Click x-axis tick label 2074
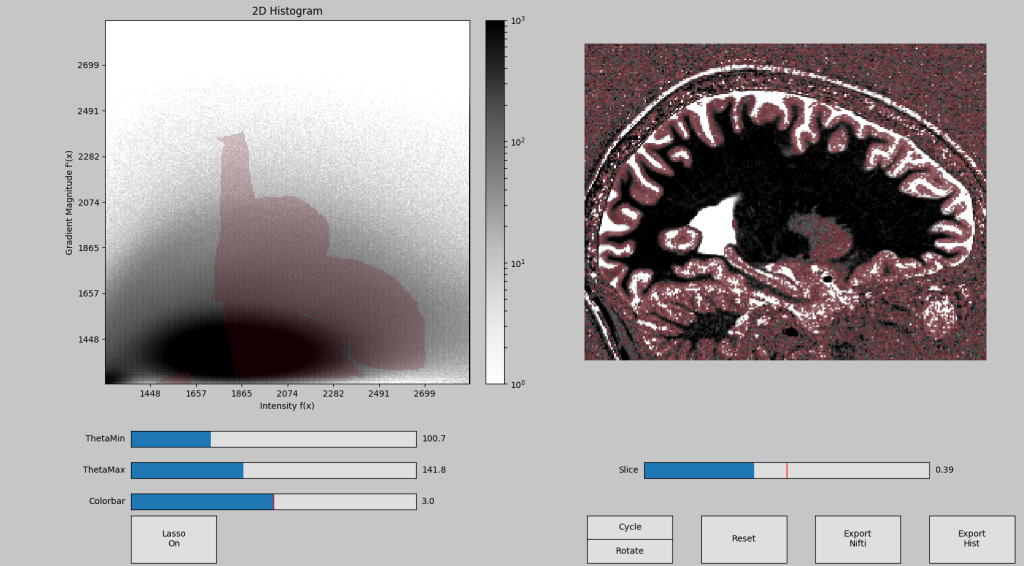Screen dimensions: 1024x566 click(x=287, y=394)
